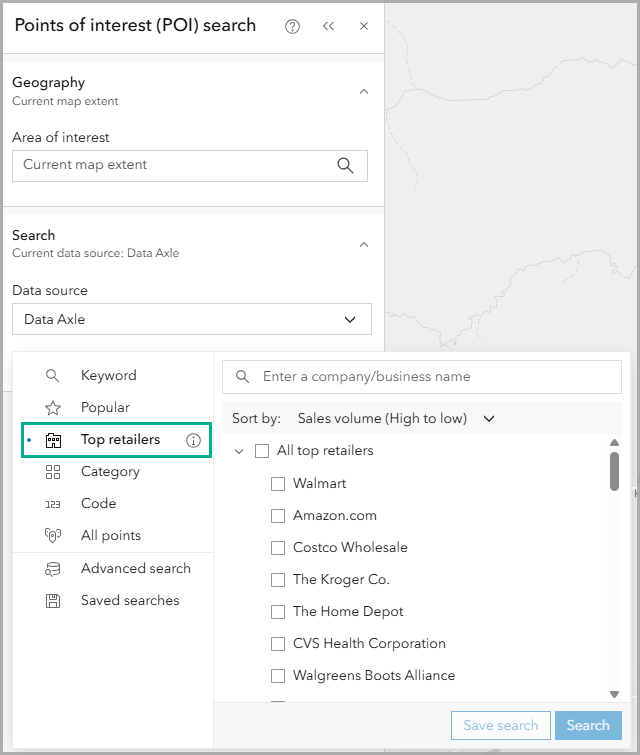Check CVS Health Corporation checkbox
This screenshot has height=755, width=640.
click(x=278, y=644)
